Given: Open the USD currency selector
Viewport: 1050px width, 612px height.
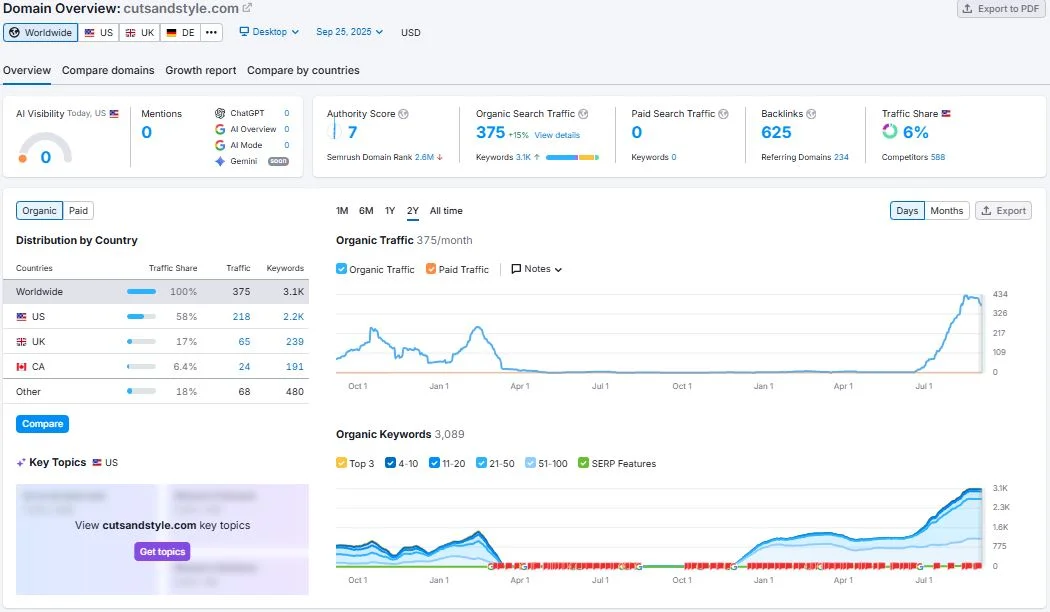Looking at the screenshot, I should click(410, 32).
